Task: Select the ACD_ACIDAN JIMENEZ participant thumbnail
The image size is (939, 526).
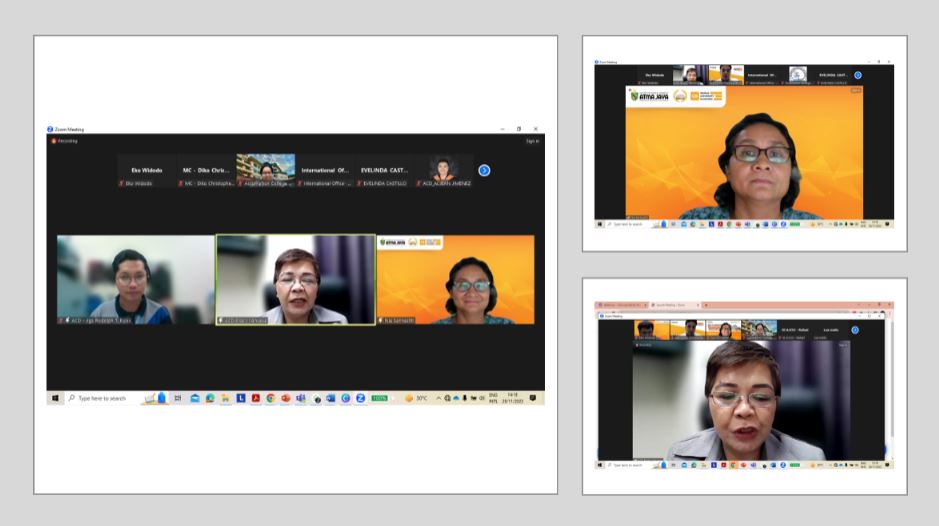Action: (443, 171)
